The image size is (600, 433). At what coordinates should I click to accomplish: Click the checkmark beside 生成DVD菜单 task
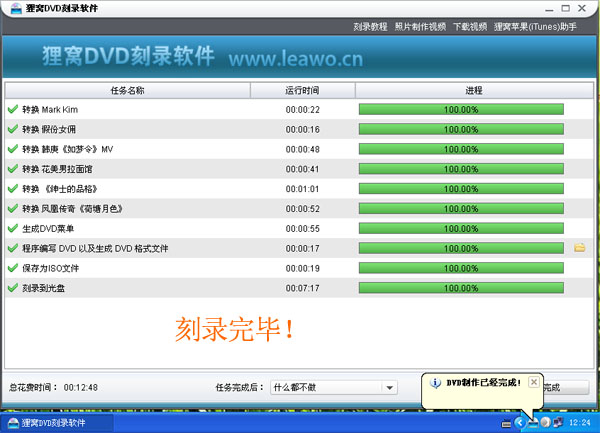pos(13,228)
